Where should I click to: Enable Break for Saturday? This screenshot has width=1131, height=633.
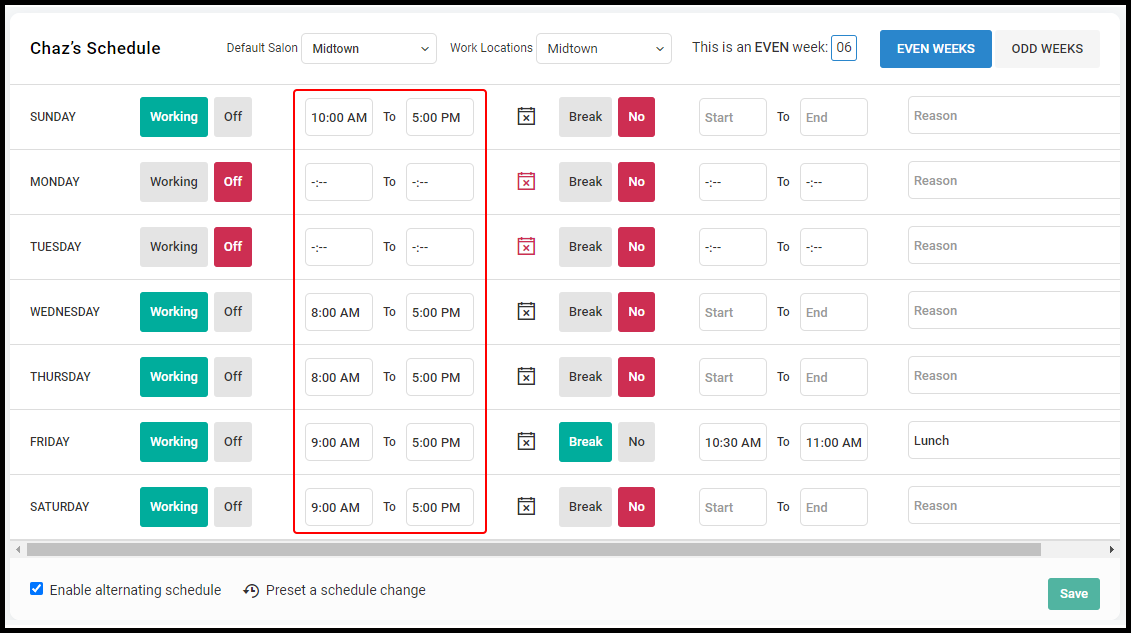click(x=585, y=506)
